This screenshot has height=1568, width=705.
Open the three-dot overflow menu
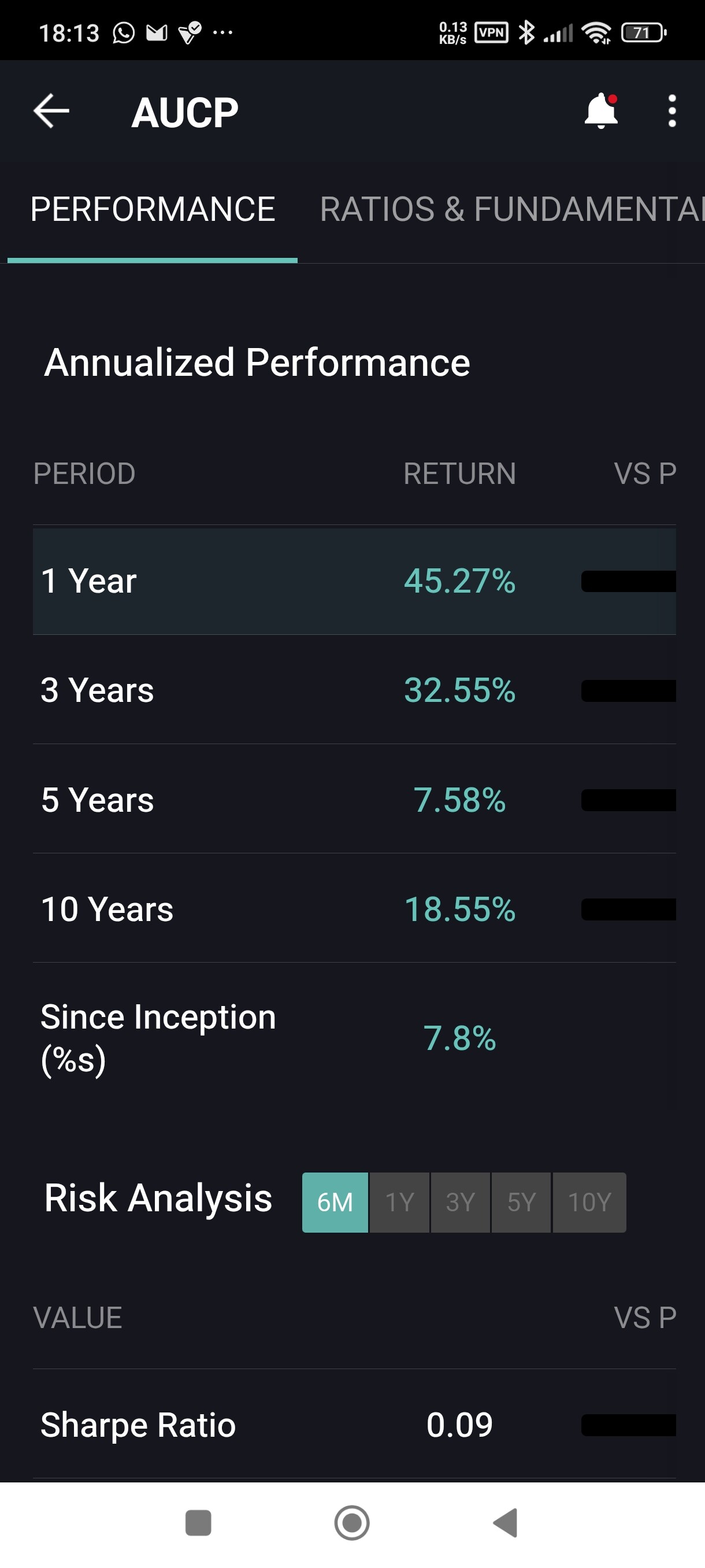pos(671,112)
